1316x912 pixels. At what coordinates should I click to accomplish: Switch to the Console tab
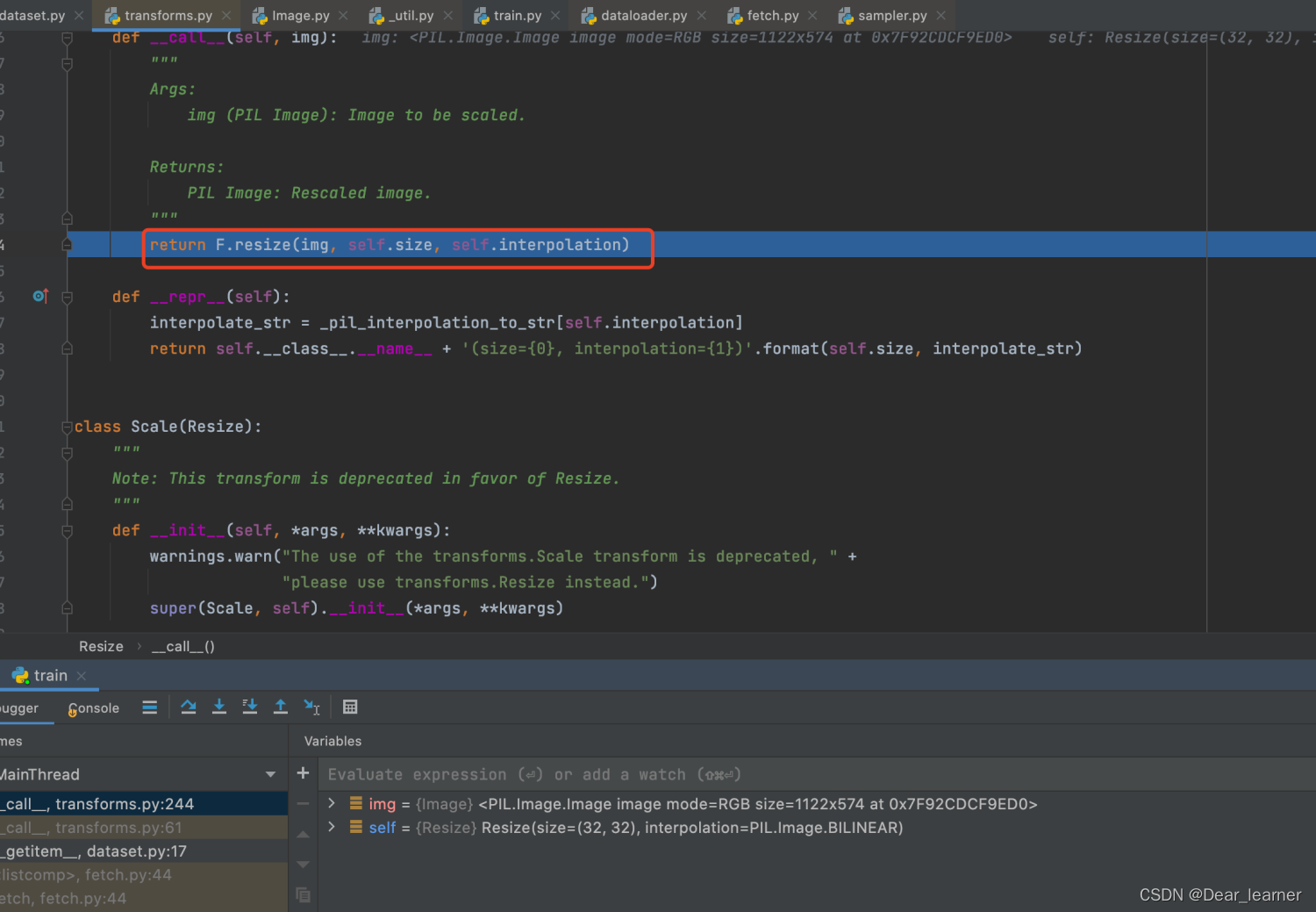click(x=93, y=707)
